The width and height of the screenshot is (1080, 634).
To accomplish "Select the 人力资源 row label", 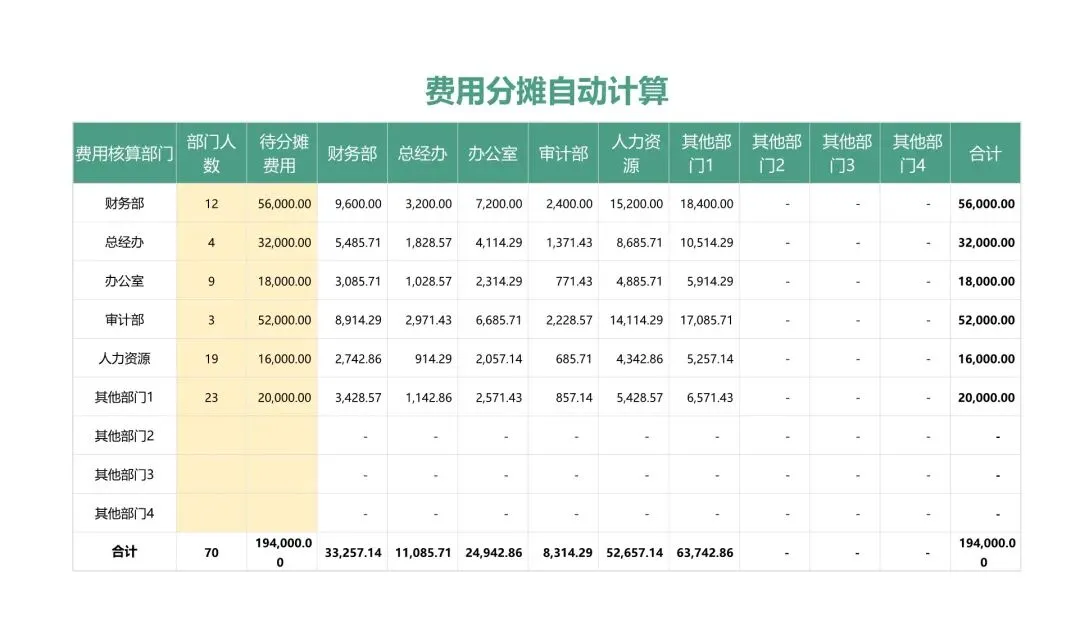I will pos(125,358).
